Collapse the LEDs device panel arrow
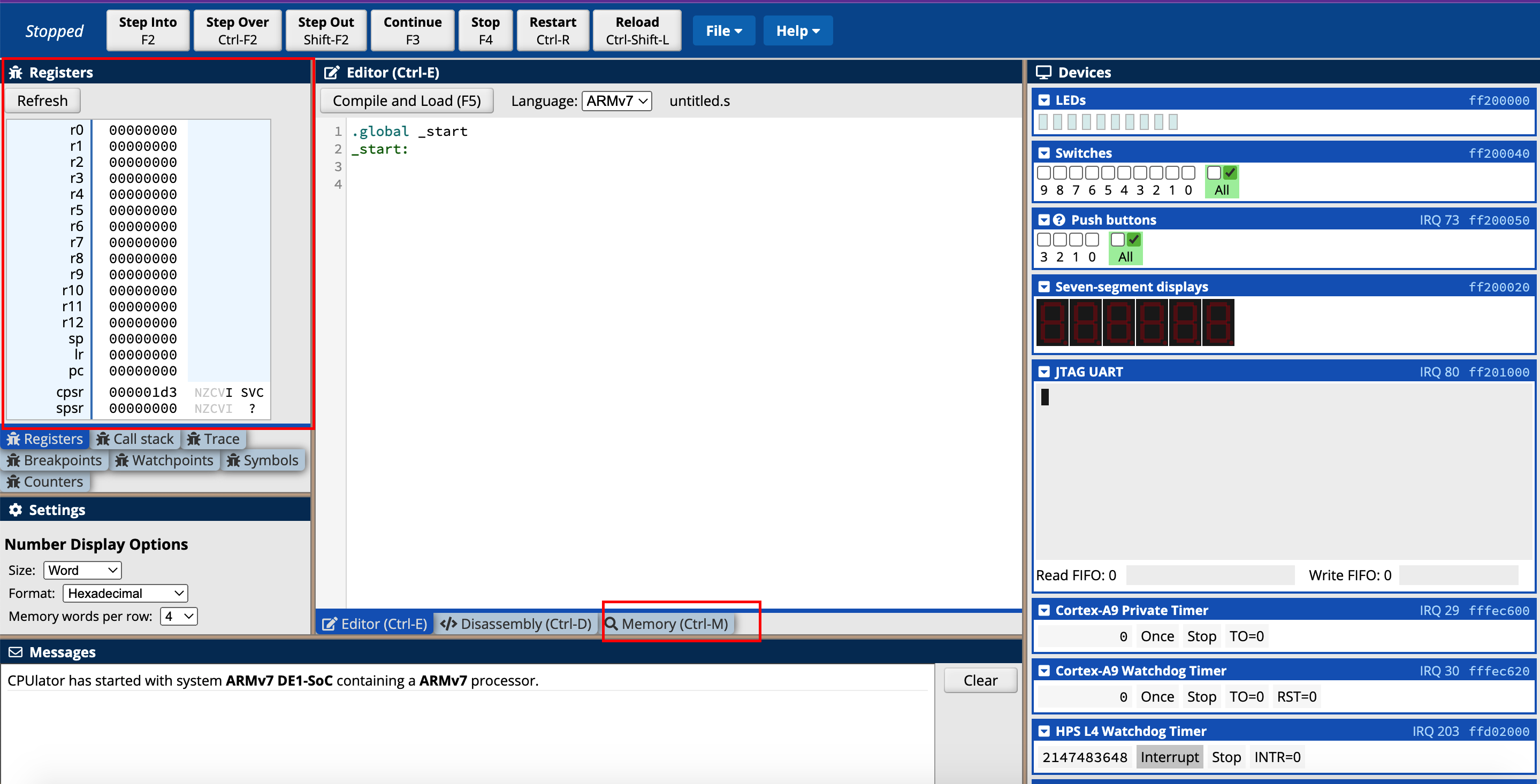The image size is (1540, 784). (x=1044, y=101)
